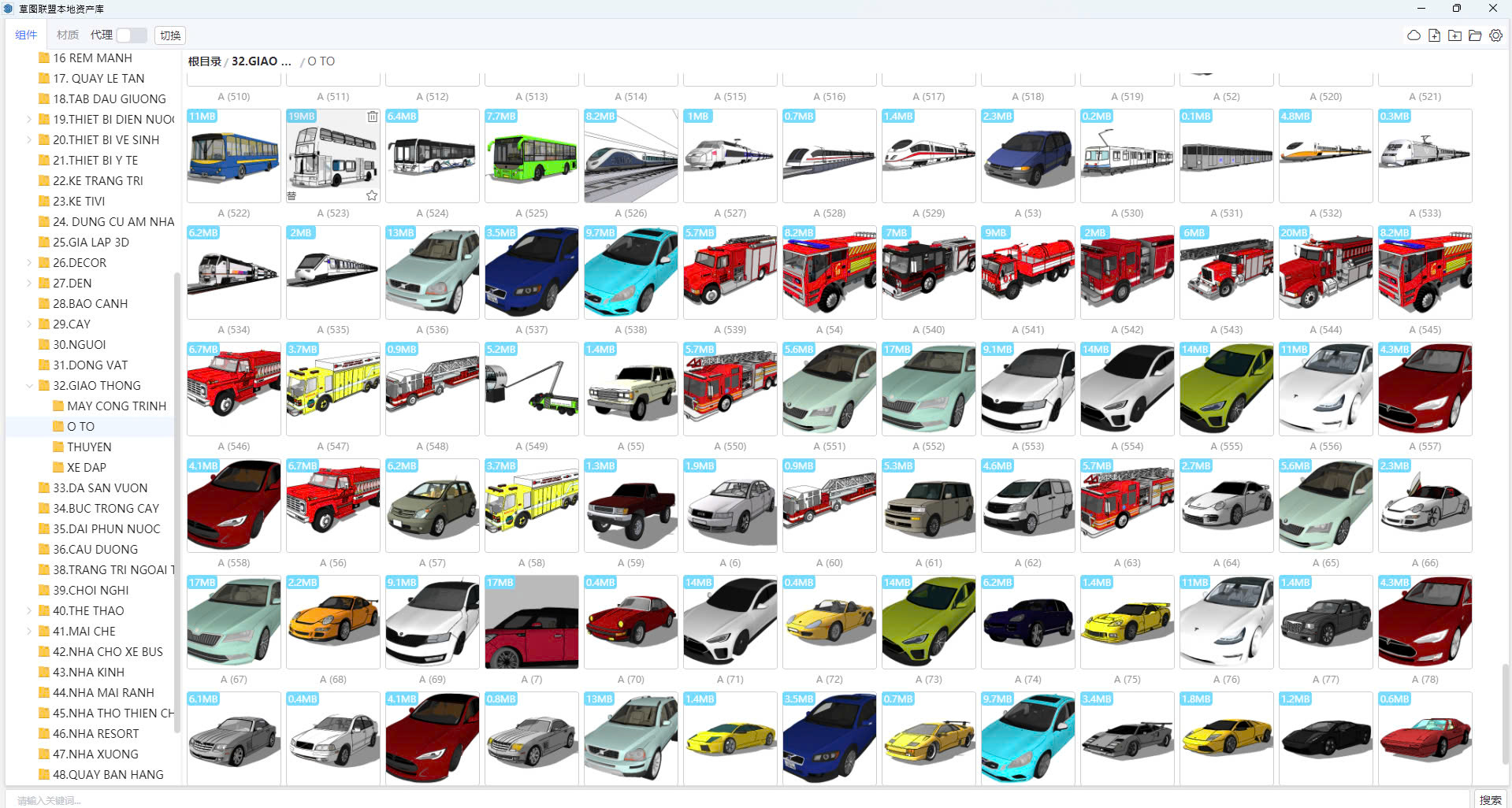Expand the 19.THIET BI DIEN NUOC folder

pyautogui.click(x=29, y=120)
